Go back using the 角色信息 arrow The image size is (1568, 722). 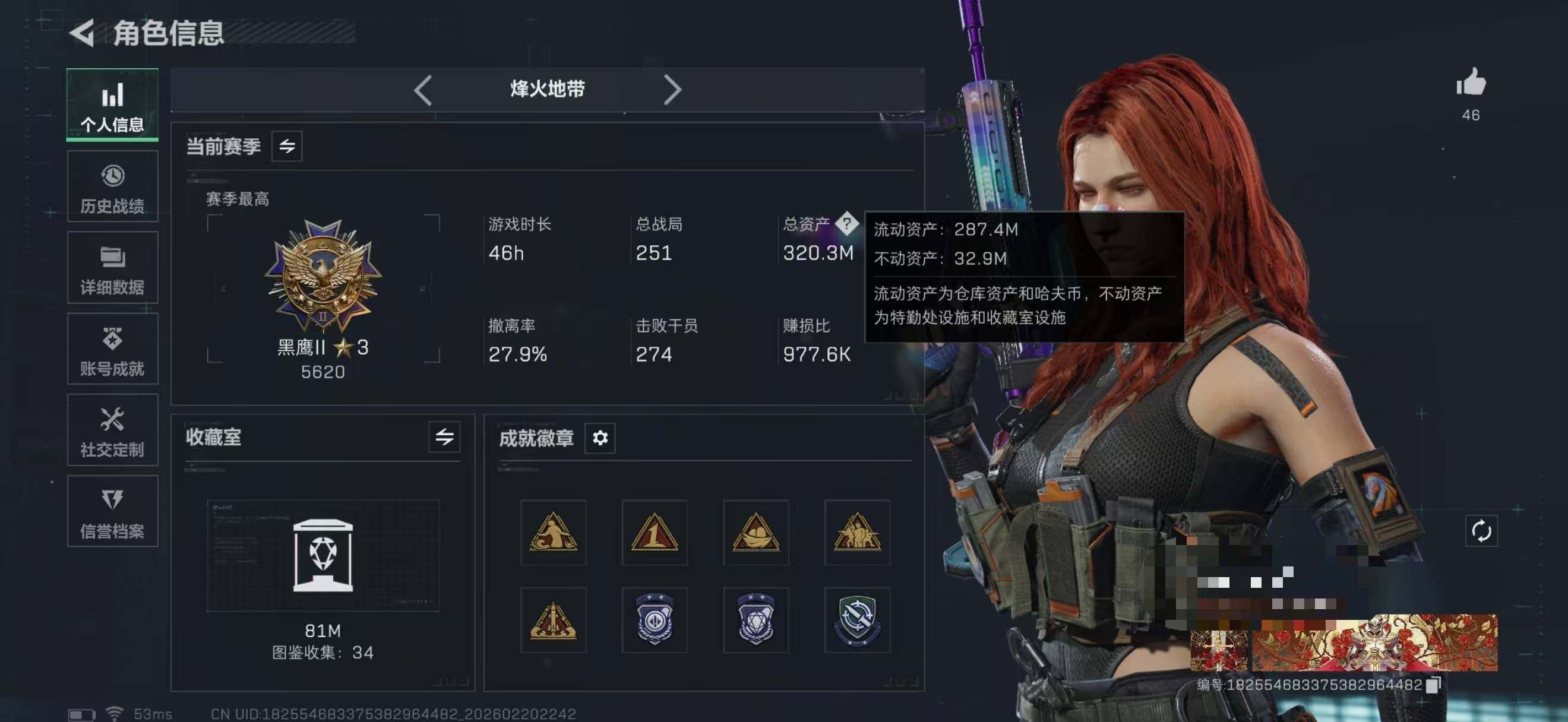(81, 32)
